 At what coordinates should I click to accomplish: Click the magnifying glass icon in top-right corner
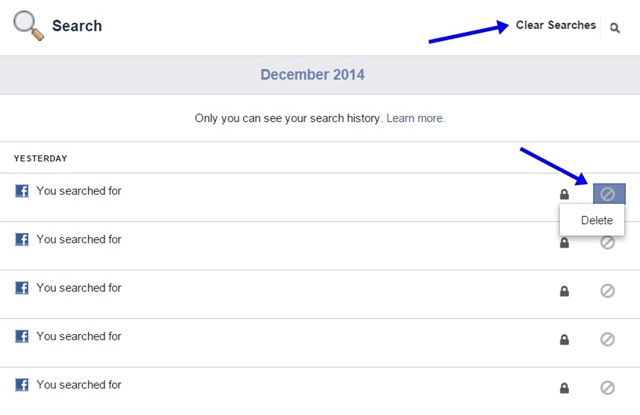tap(614, 29)
